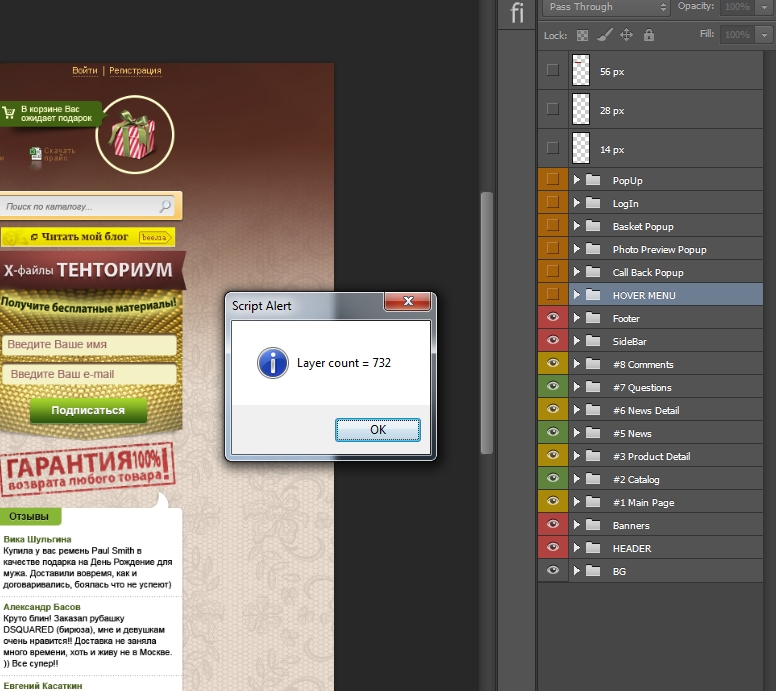
Task: Select the Call Back Popup layer group
Action: (x=648, y=273)
